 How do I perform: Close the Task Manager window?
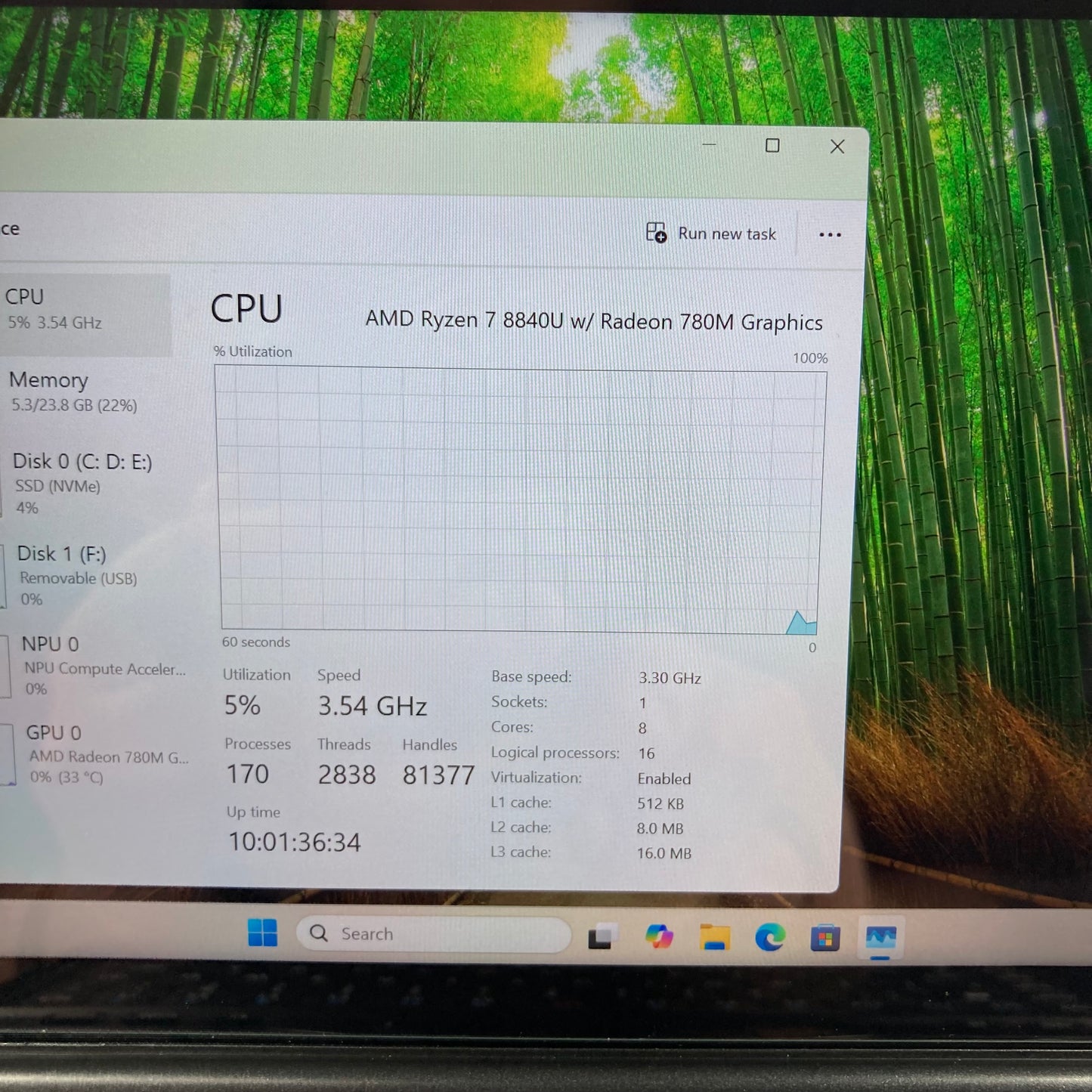click(x=837, y=147)
